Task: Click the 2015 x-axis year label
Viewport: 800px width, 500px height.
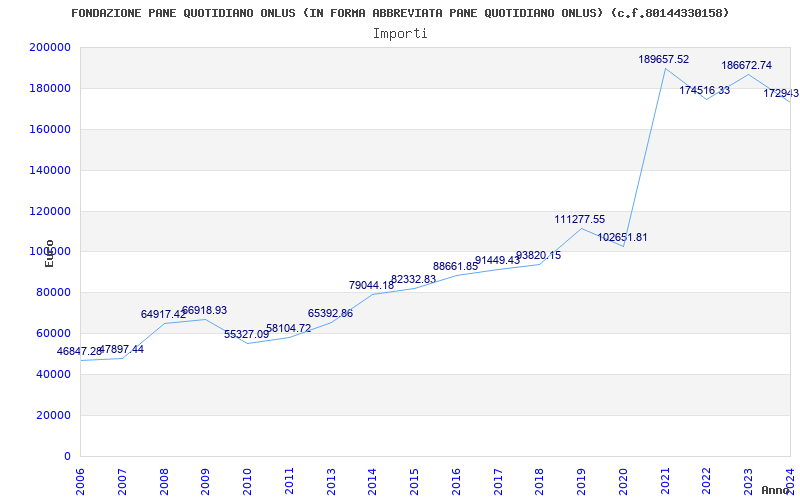Action: point(414,482)
